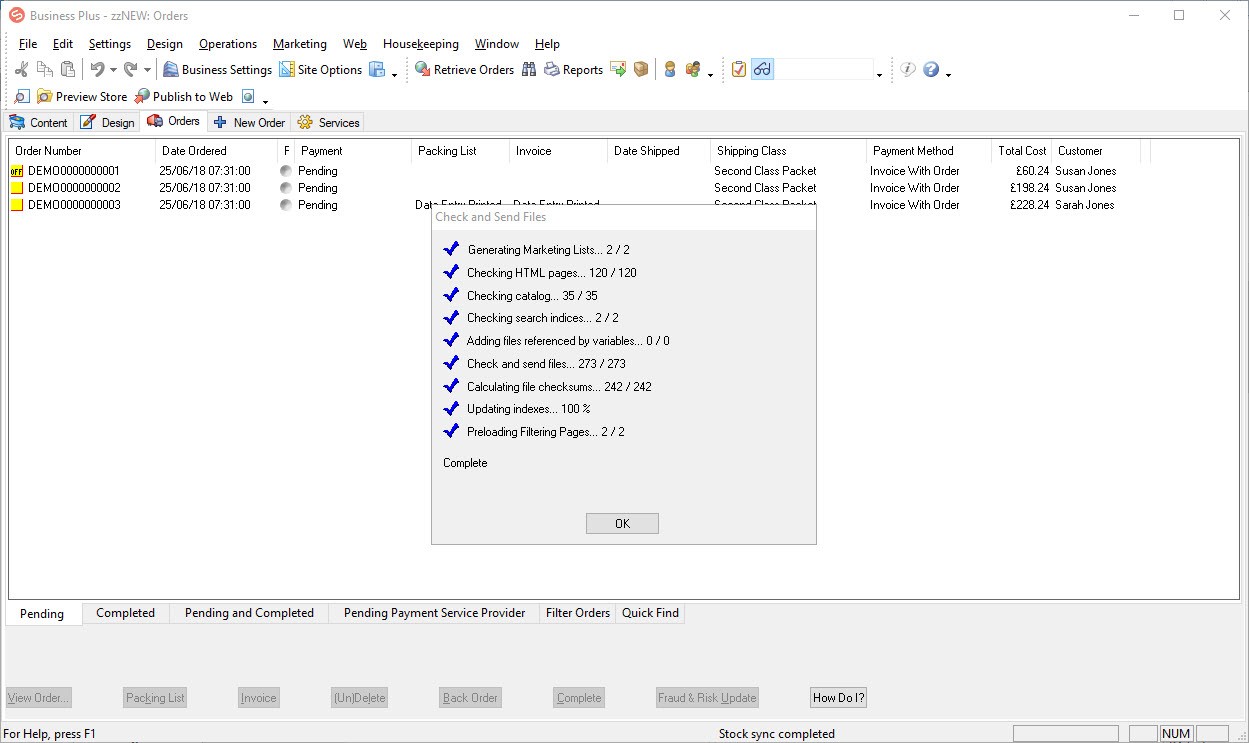Image resolution: width=1249 pixels, height=743 pixels.
Task: Toggle the glasses view button in toolbar
Action: (763, 70)
